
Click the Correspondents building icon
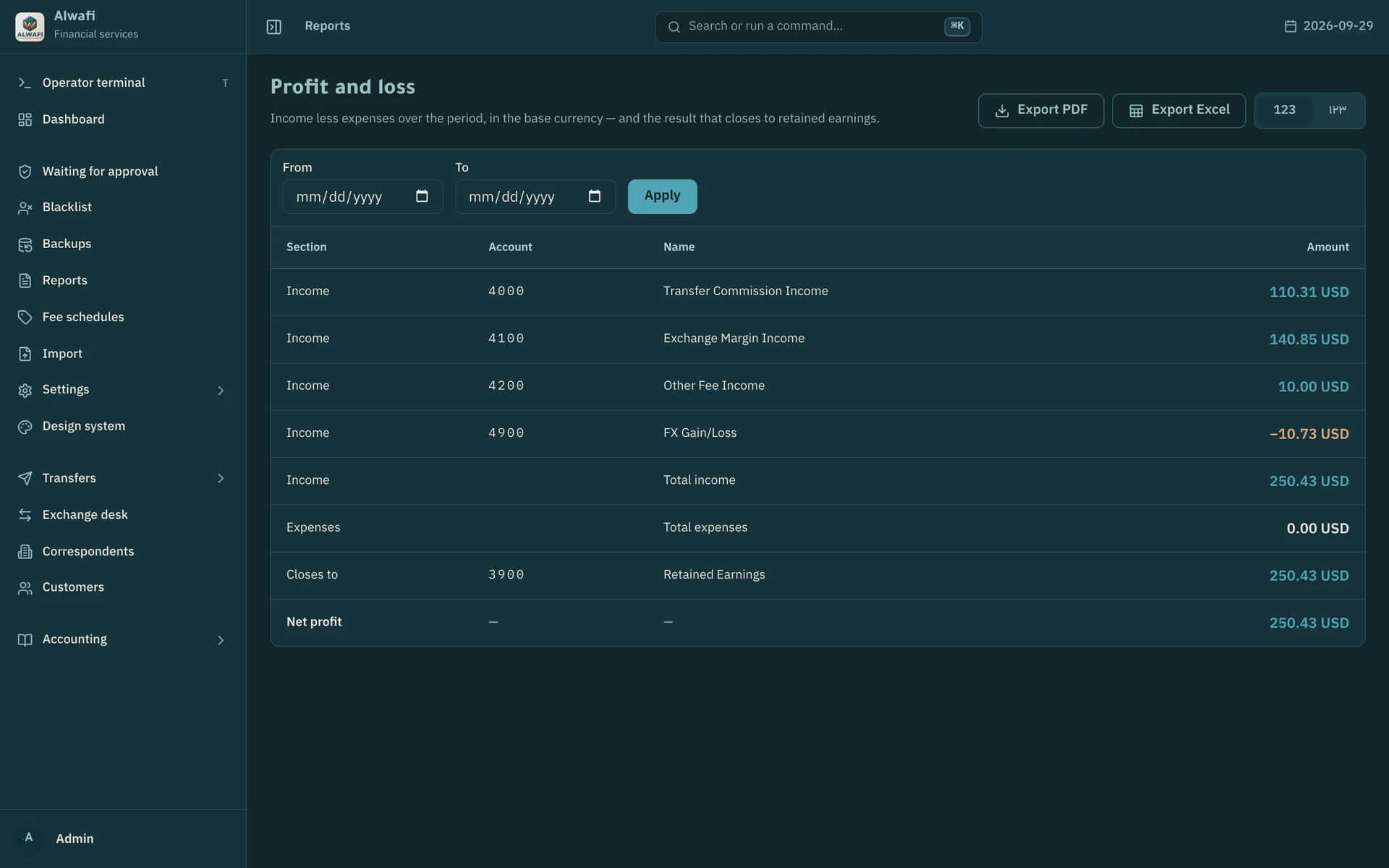click(25, 552)
